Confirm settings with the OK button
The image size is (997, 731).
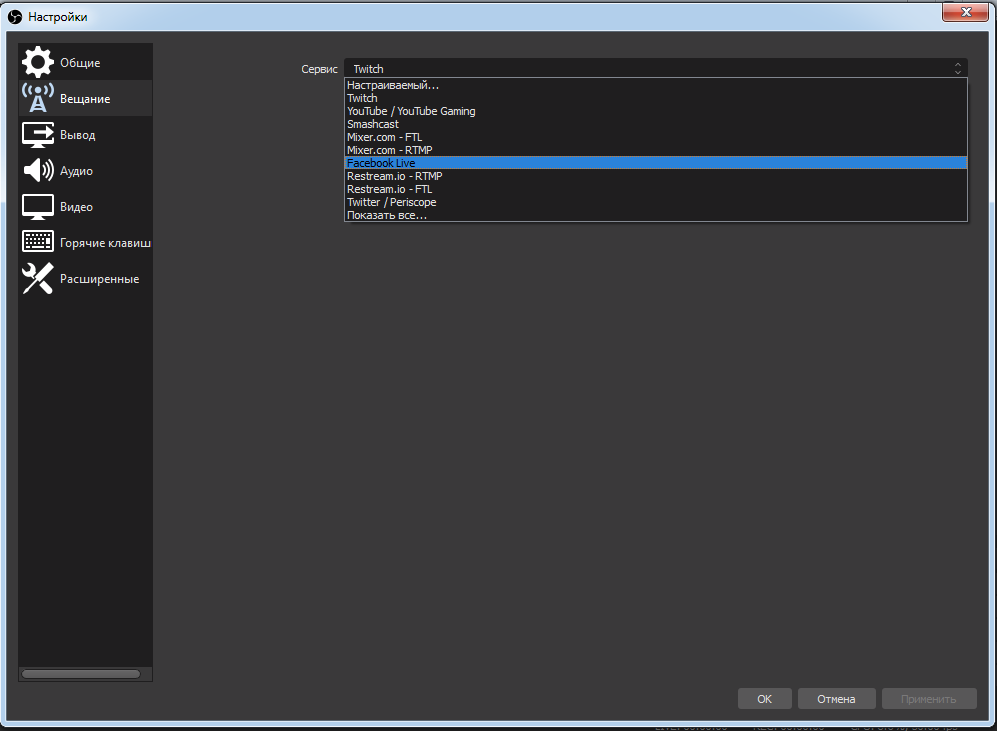tap(764, 699)
